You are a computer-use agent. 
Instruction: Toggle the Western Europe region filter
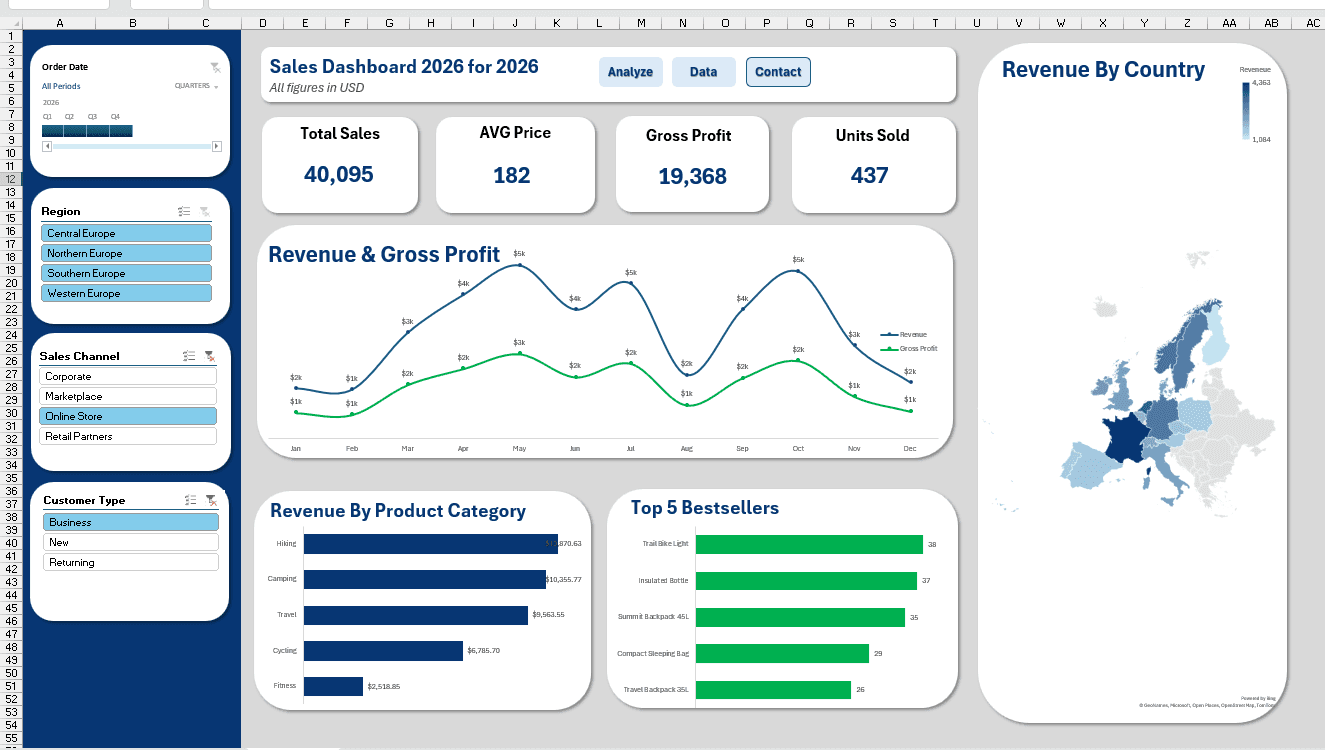point(126,293)
